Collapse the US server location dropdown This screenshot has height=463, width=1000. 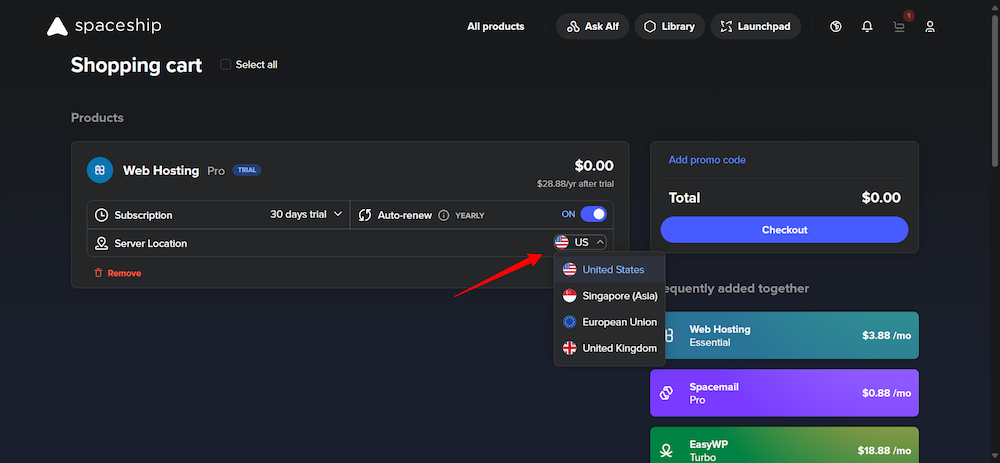pyautogui.click(x=580, y=242)
